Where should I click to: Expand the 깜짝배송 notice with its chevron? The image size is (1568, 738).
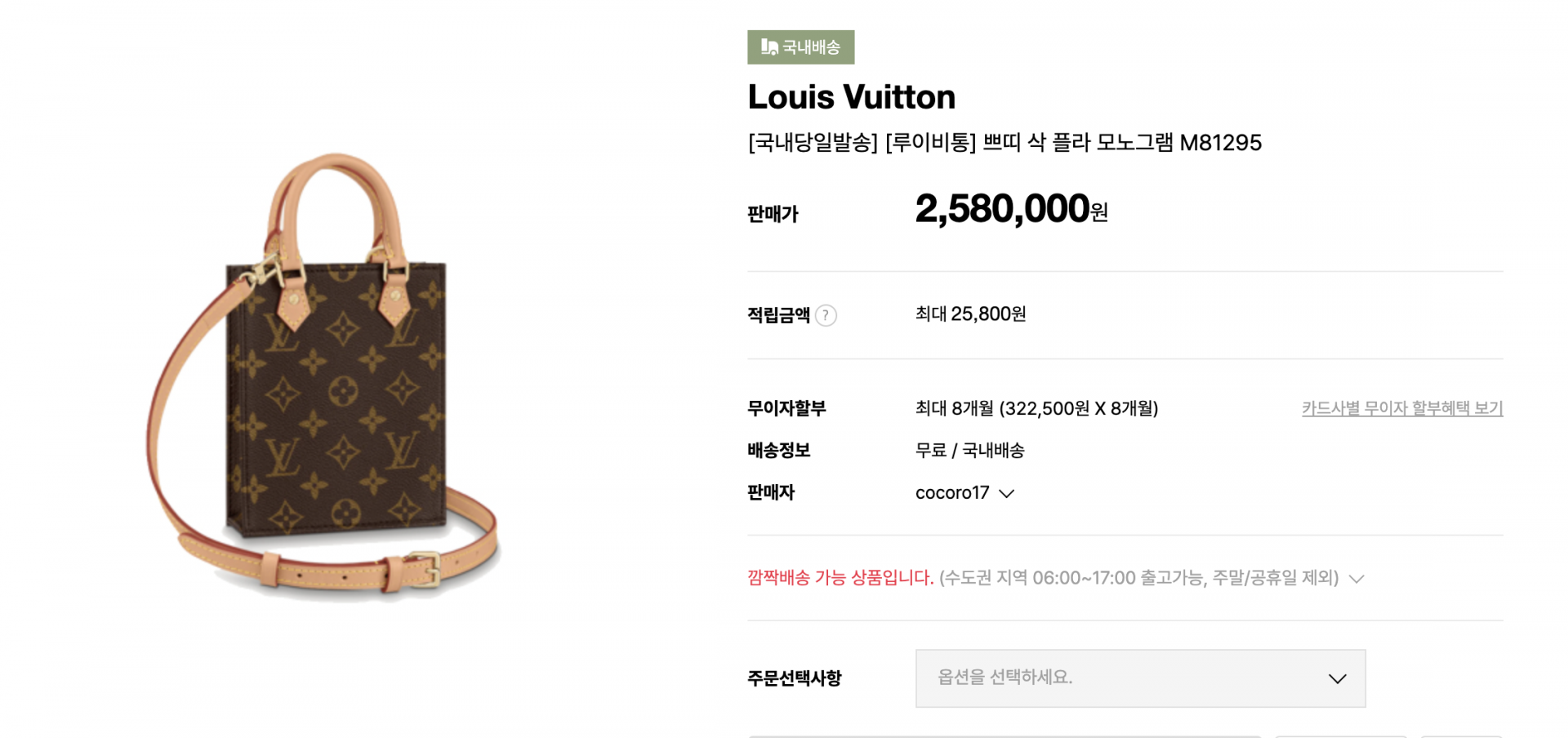pyautogui.click(x=1356, y=579)
